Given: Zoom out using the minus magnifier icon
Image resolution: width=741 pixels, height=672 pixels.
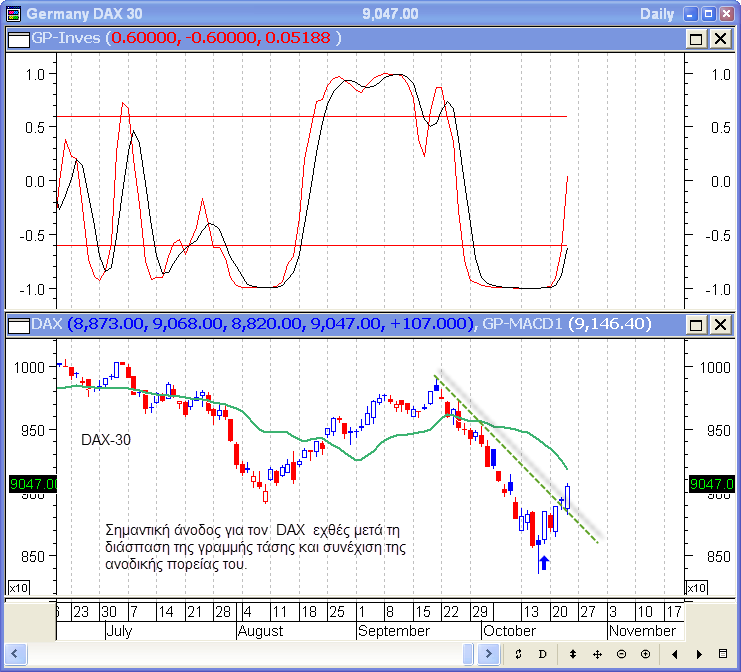Looking at the screenshot, I should pos(621,654).
